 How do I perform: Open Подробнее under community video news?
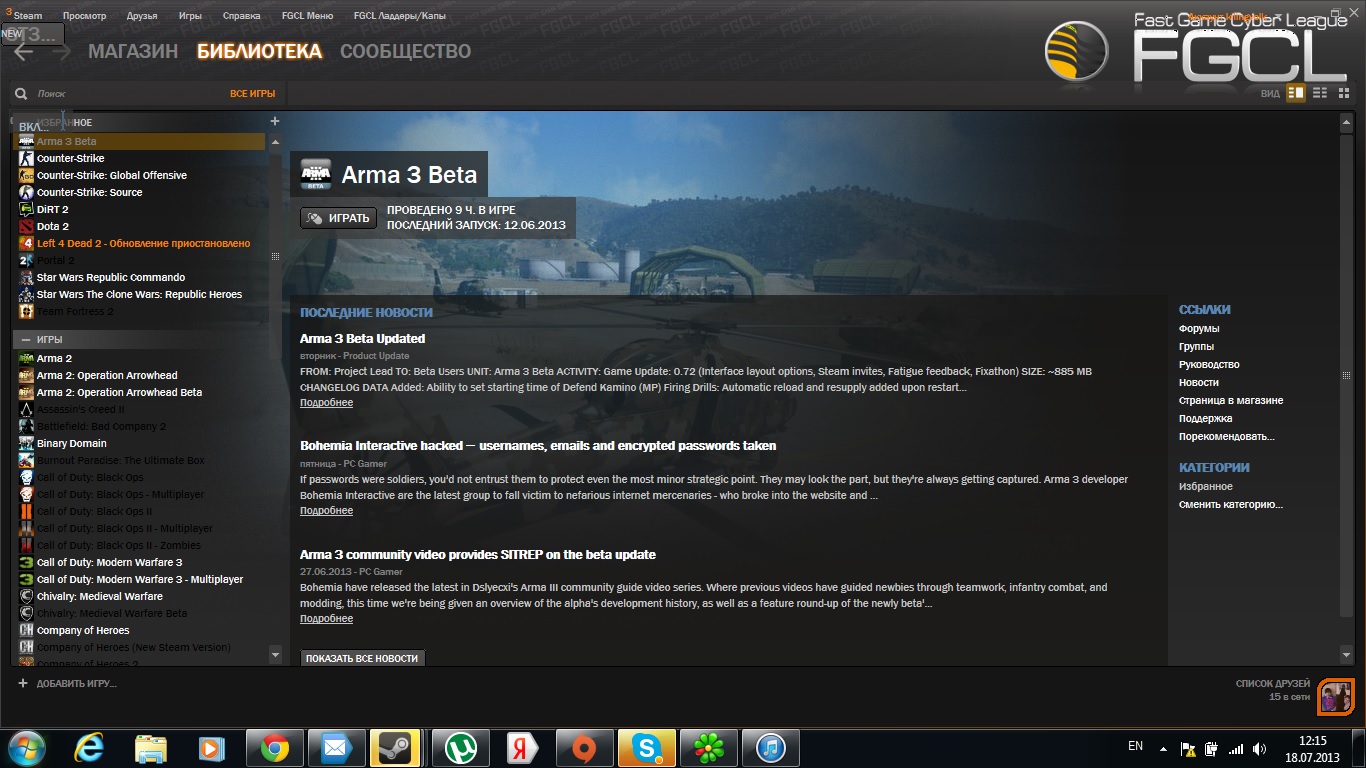326,618
